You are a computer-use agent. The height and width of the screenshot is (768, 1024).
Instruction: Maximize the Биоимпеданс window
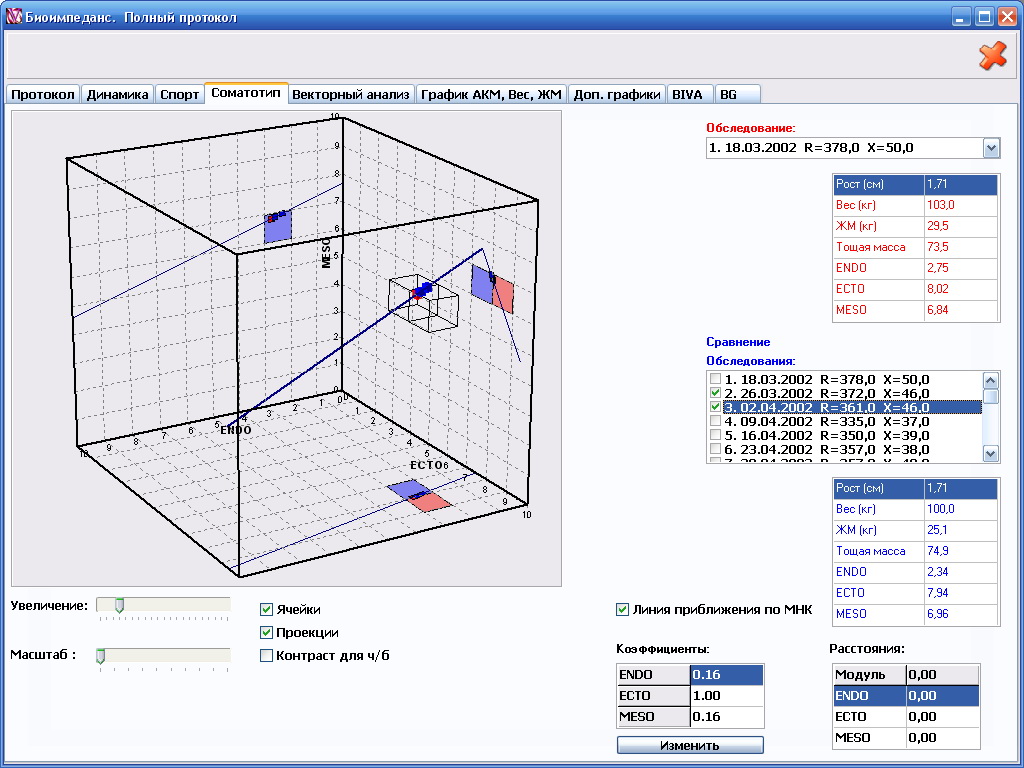point(984,17)
